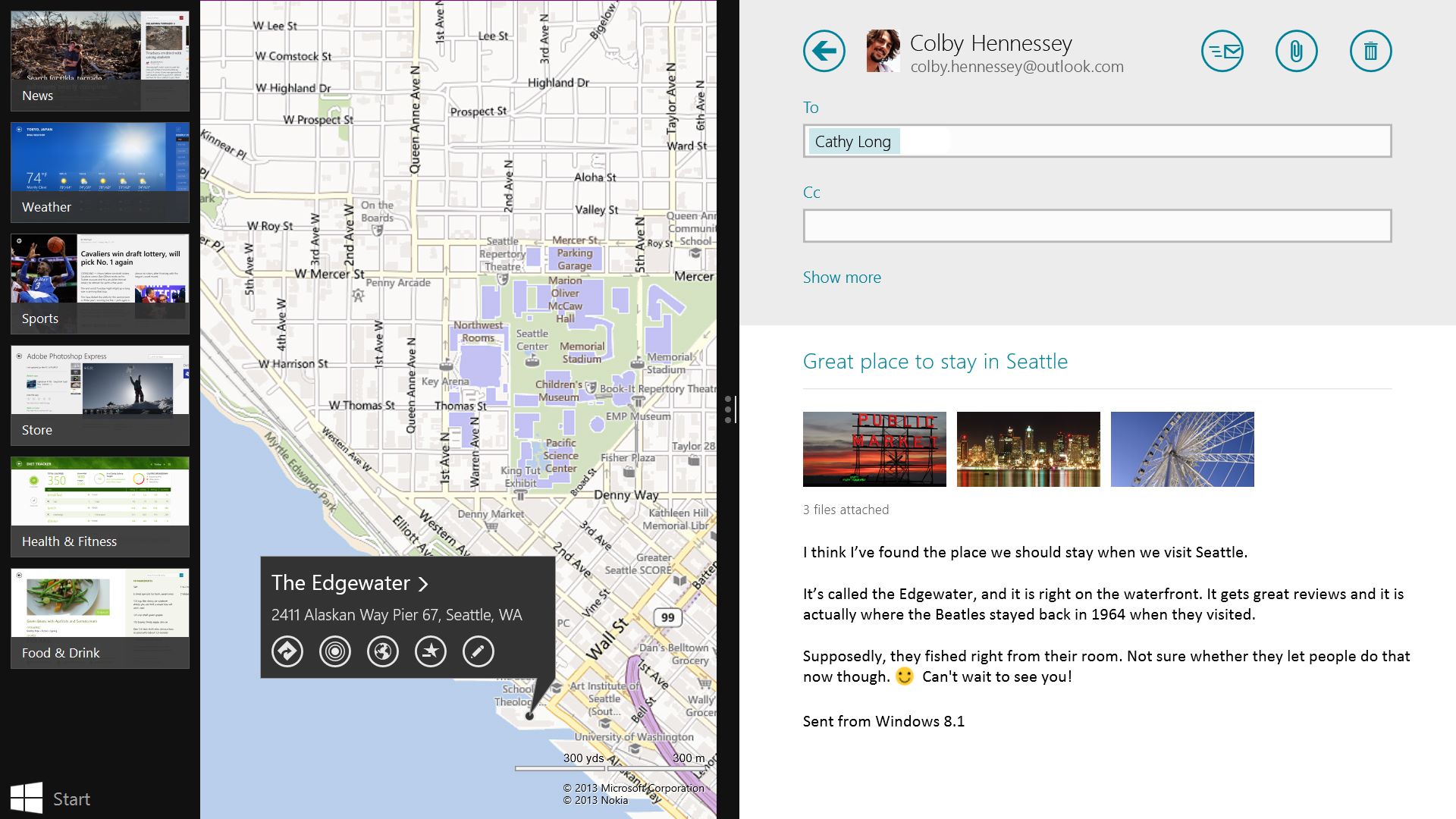Screen dimensions: 1456x819
Task: Click the directions arrow icon on map popup
Action: [287, 652]
